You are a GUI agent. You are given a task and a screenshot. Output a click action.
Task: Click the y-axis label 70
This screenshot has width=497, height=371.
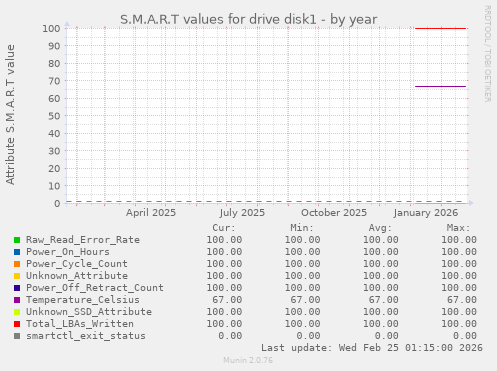[x=54, y=81]
